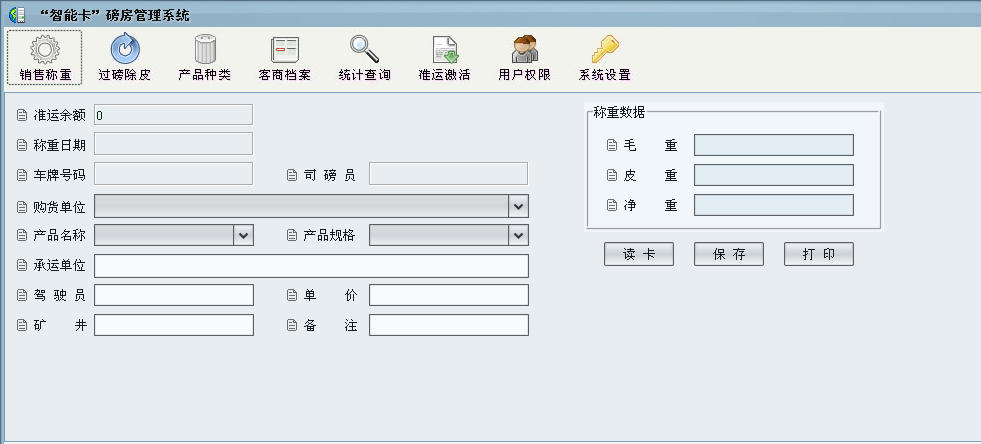981x444 pixels.
Task: Select the 单价 input field
Action: coord(448,295)
